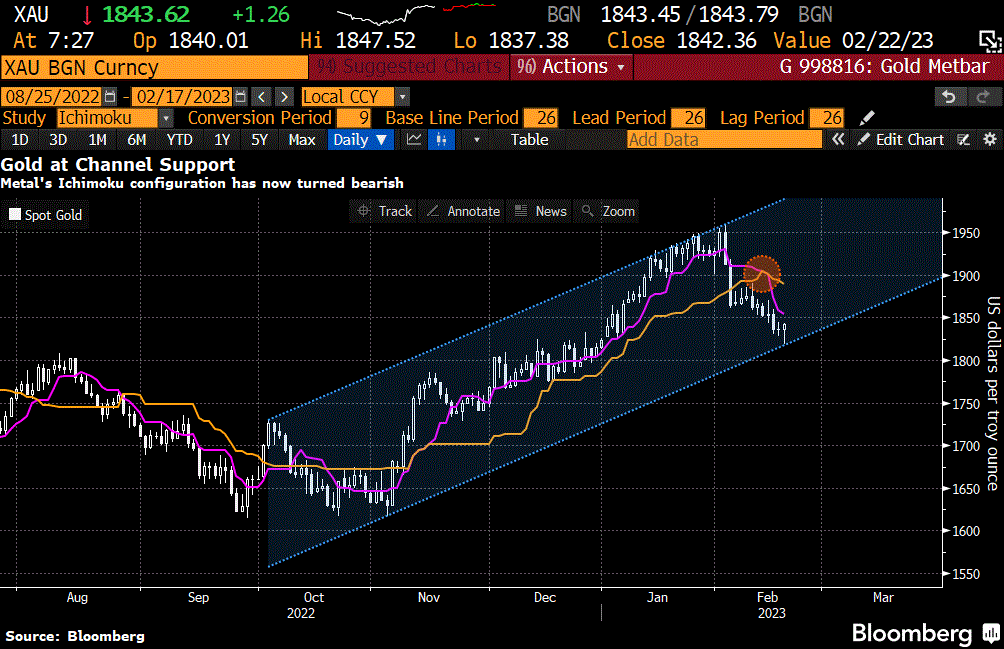Image resolution: width=1004 pixels, height=649 pixels.
Task: Click the Op value 1840.01
Action: (208, 41)
